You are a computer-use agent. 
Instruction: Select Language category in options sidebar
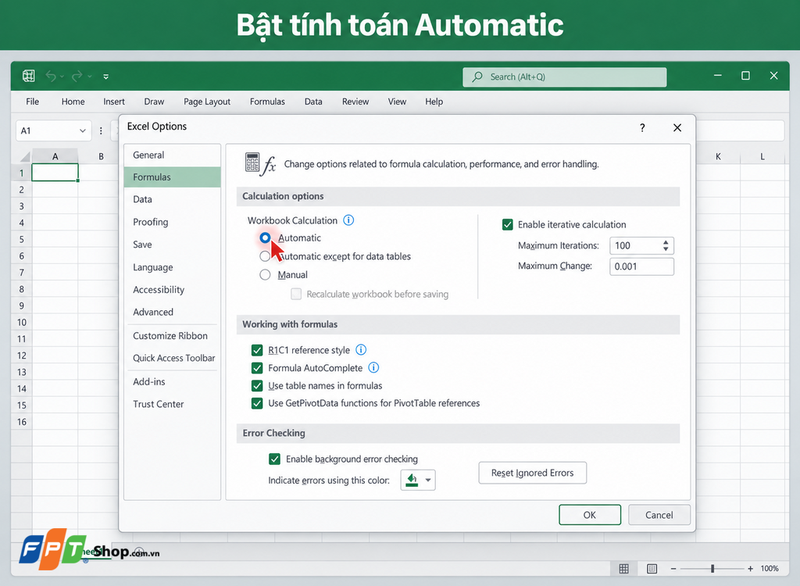172,267
